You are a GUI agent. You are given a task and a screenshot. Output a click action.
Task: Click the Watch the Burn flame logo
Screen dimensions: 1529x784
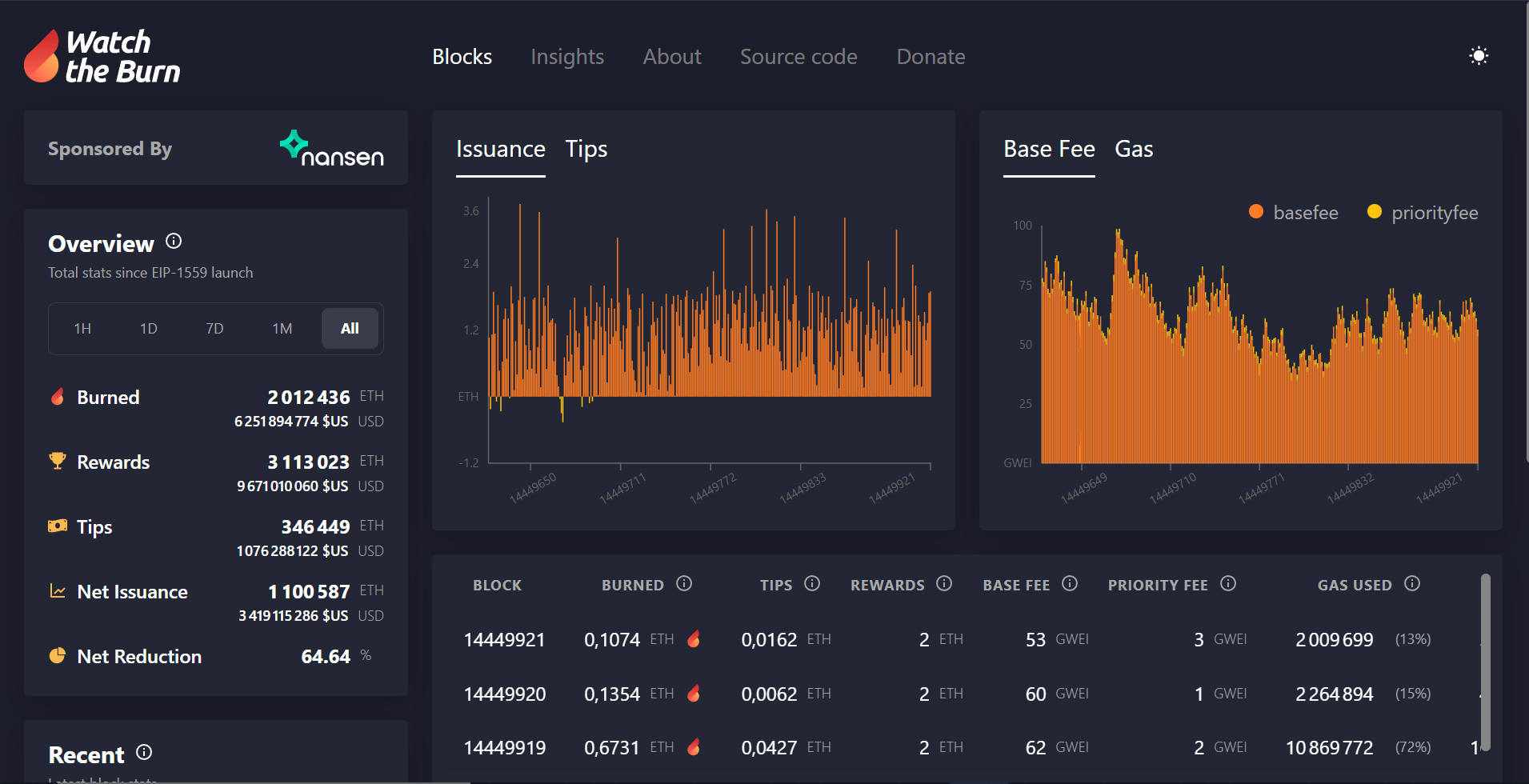pyautogui.click(x=42, y=56)
